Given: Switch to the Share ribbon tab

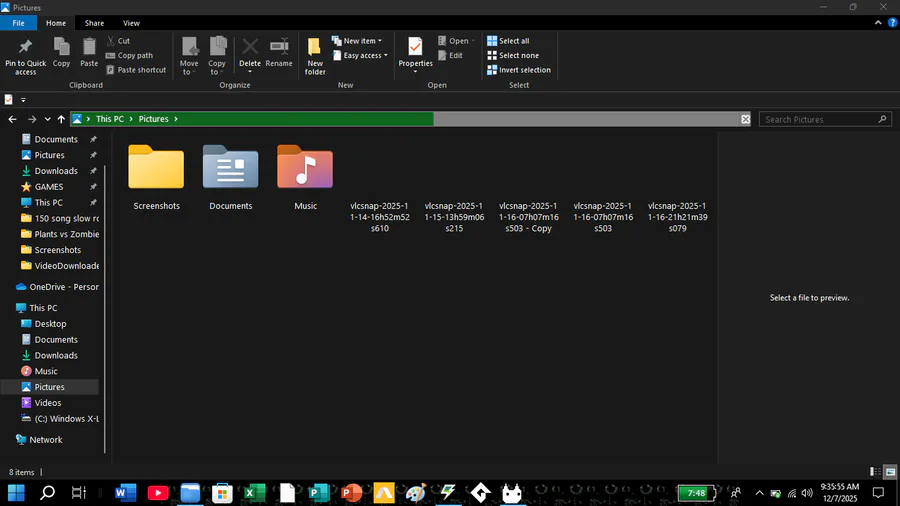Looking at the screenshot, I should (94, 23).
